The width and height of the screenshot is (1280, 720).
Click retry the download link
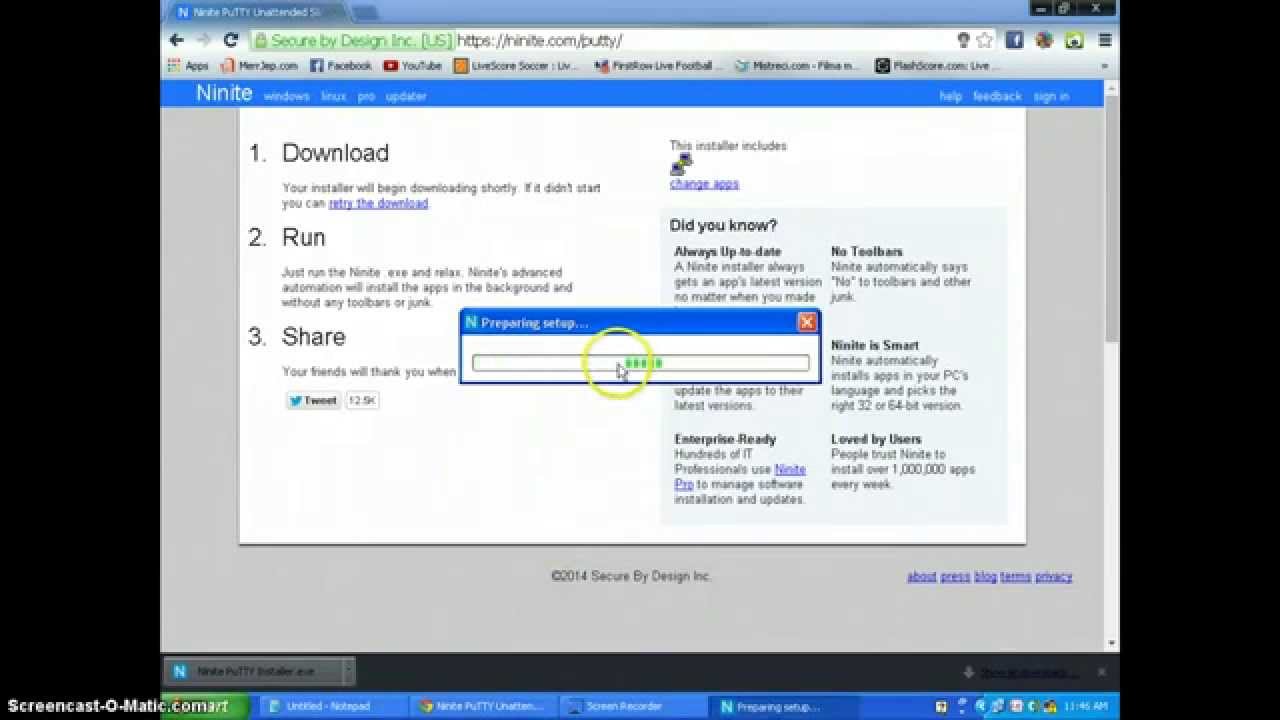click(378, 203)
